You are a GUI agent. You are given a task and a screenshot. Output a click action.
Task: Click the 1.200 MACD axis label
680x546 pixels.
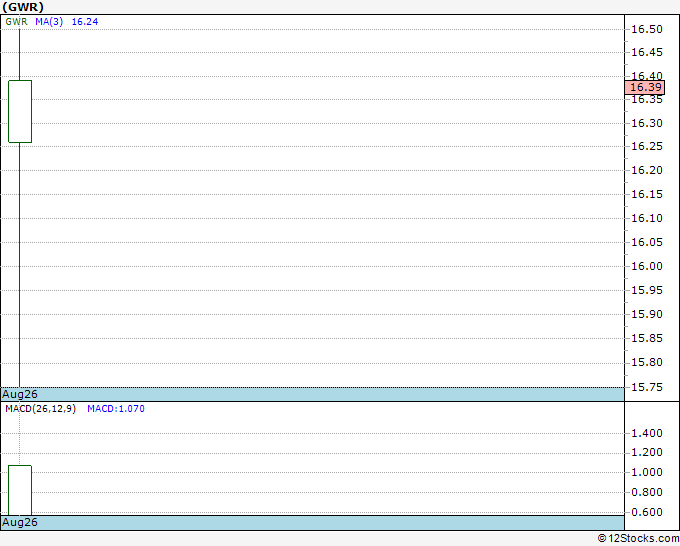[x=647, y=452]
